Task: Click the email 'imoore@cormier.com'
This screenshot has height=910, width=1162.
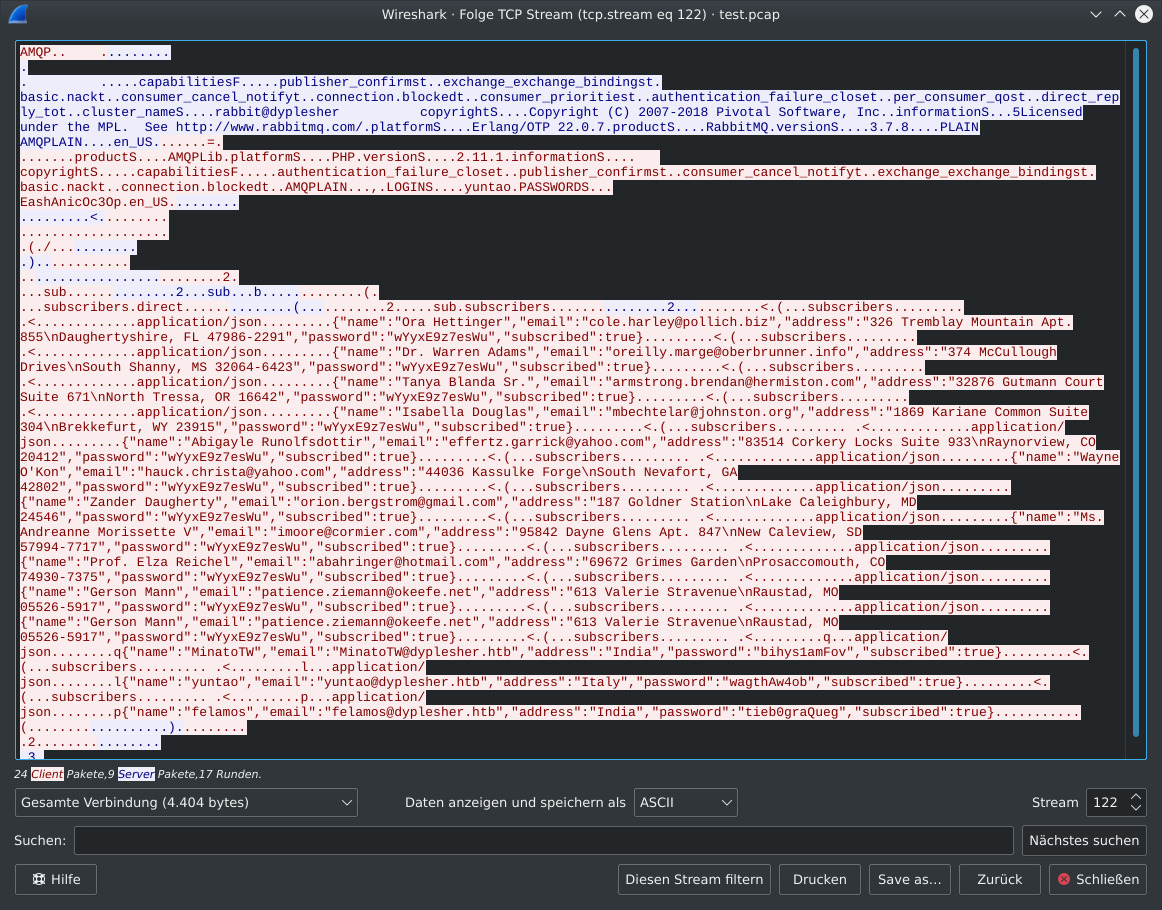Action: click(x=348, y=532)
